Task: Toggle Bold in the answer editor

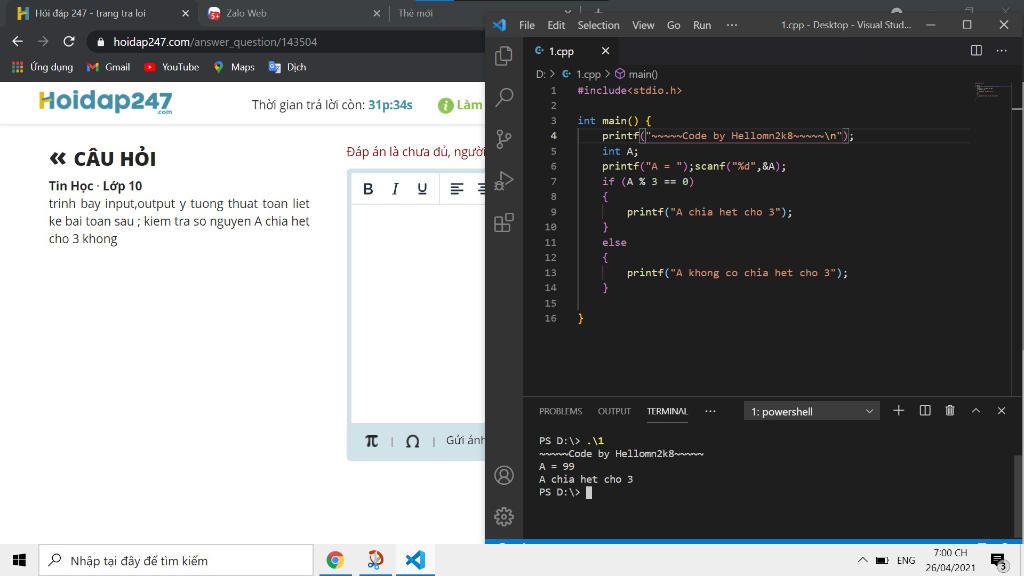Action: point(368,189)
